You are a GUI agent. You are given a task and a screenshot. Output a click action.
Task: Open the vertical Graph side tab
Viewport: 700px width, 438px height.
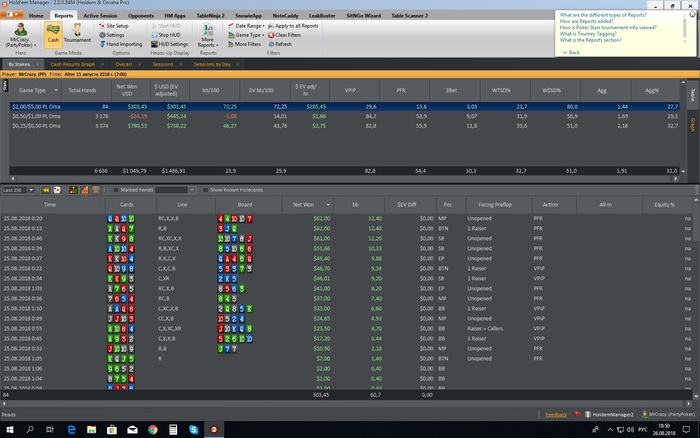pos(693,125)
